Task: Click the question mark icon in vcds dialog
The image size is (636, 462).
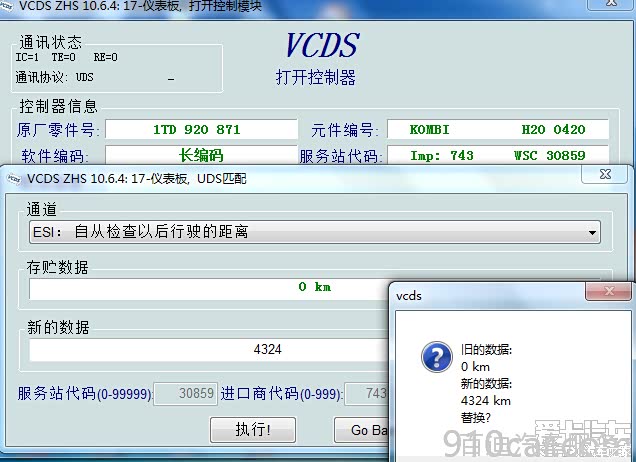Action: 437,357
